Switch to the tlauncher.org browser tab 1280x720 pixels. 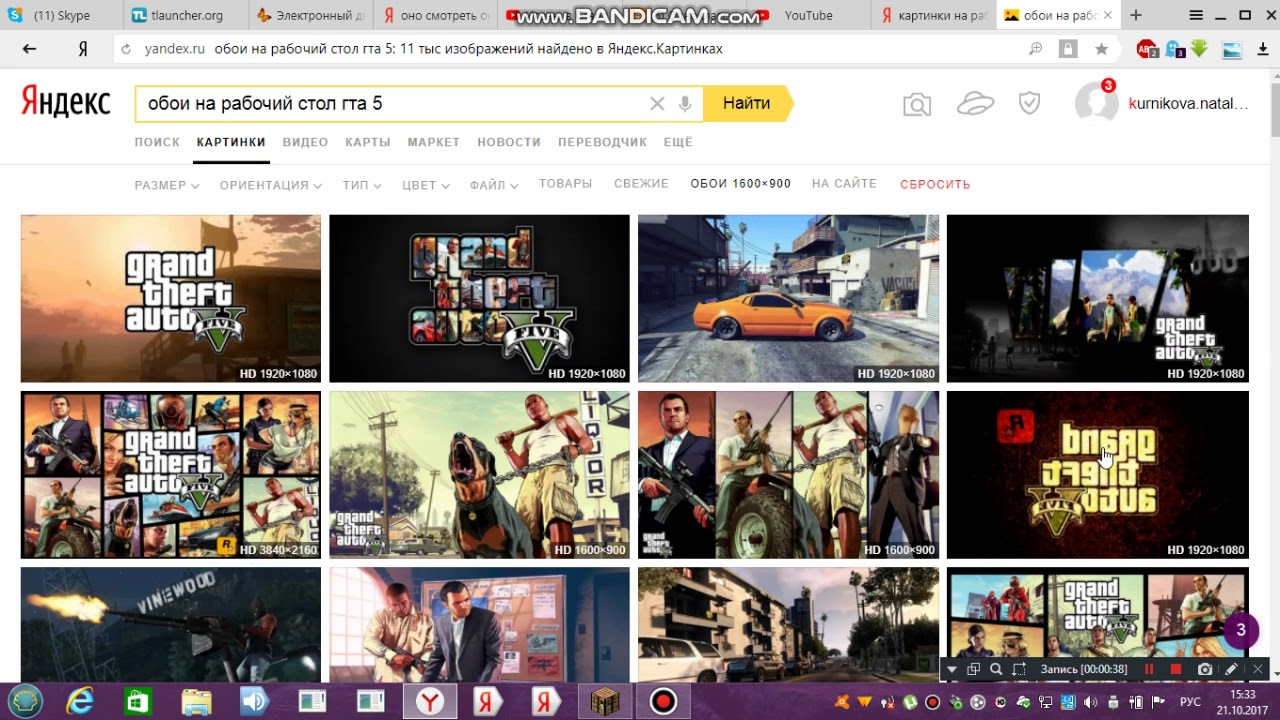tap(187, 15)
